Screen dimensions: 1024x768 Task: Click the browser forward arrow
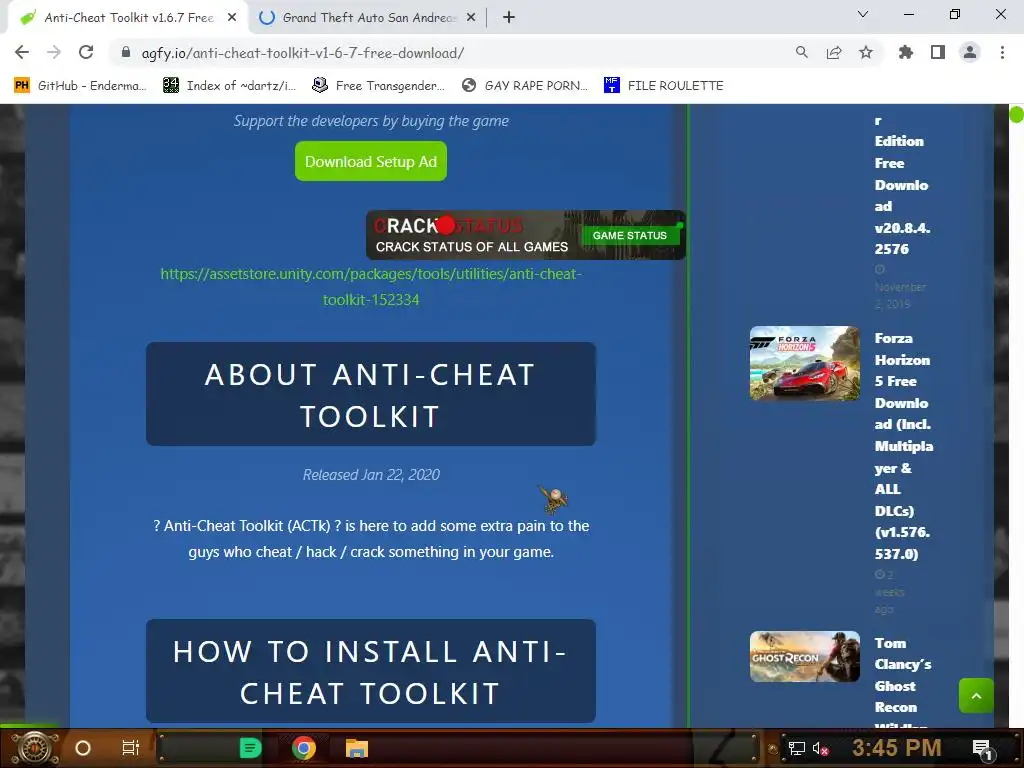tap(54, 53)
